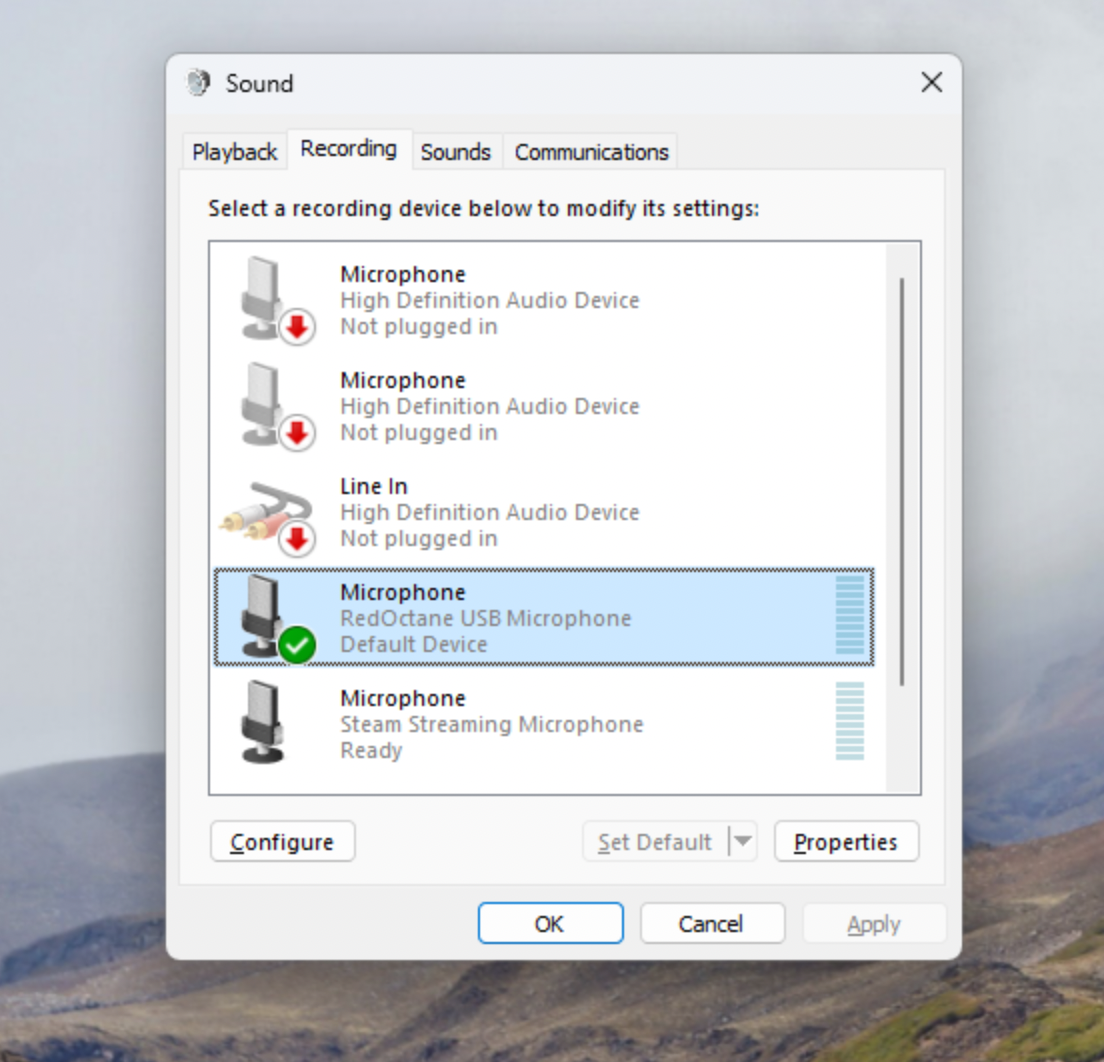
Task: Close the Sound dialog window
Action: 931,83
